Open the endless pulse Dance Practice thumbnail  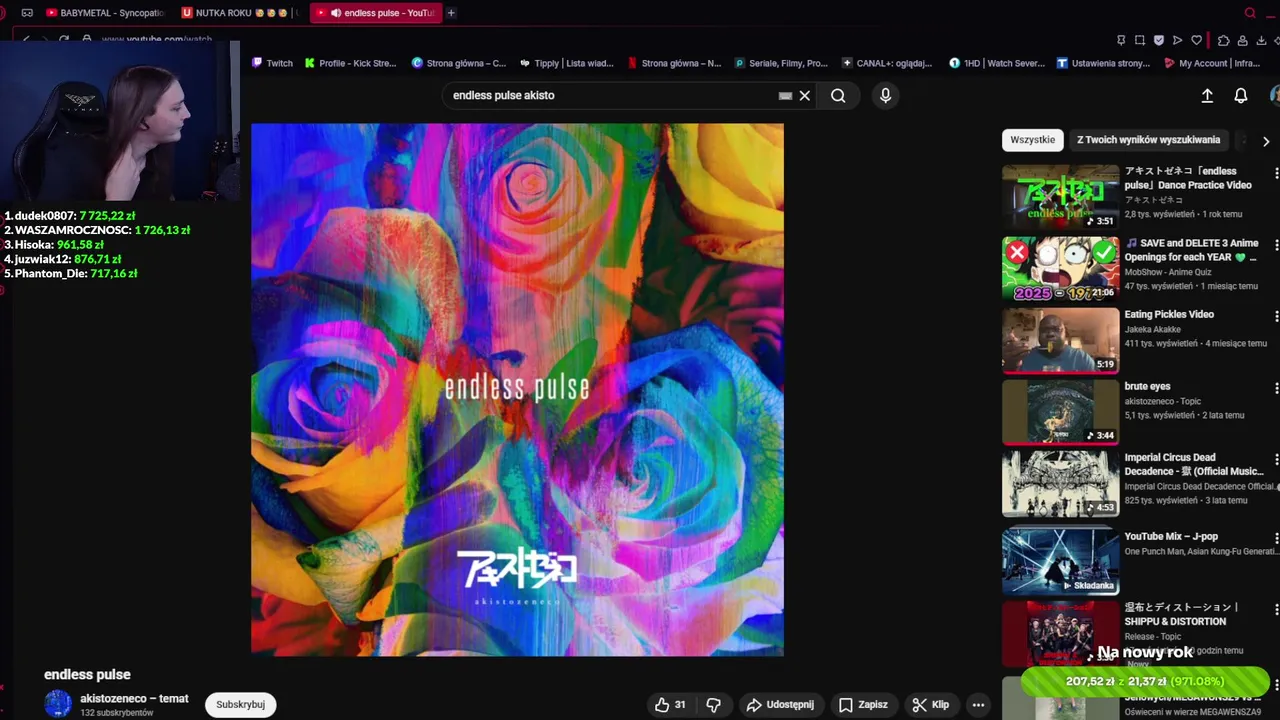1060,197
